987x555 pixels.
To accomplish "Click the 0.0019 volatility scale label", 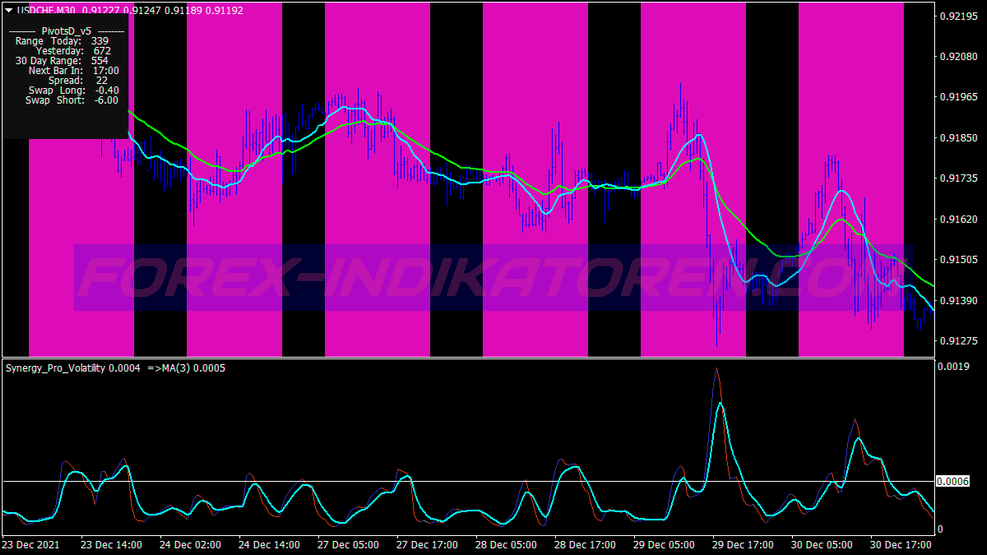I will [x=953, y=366].
